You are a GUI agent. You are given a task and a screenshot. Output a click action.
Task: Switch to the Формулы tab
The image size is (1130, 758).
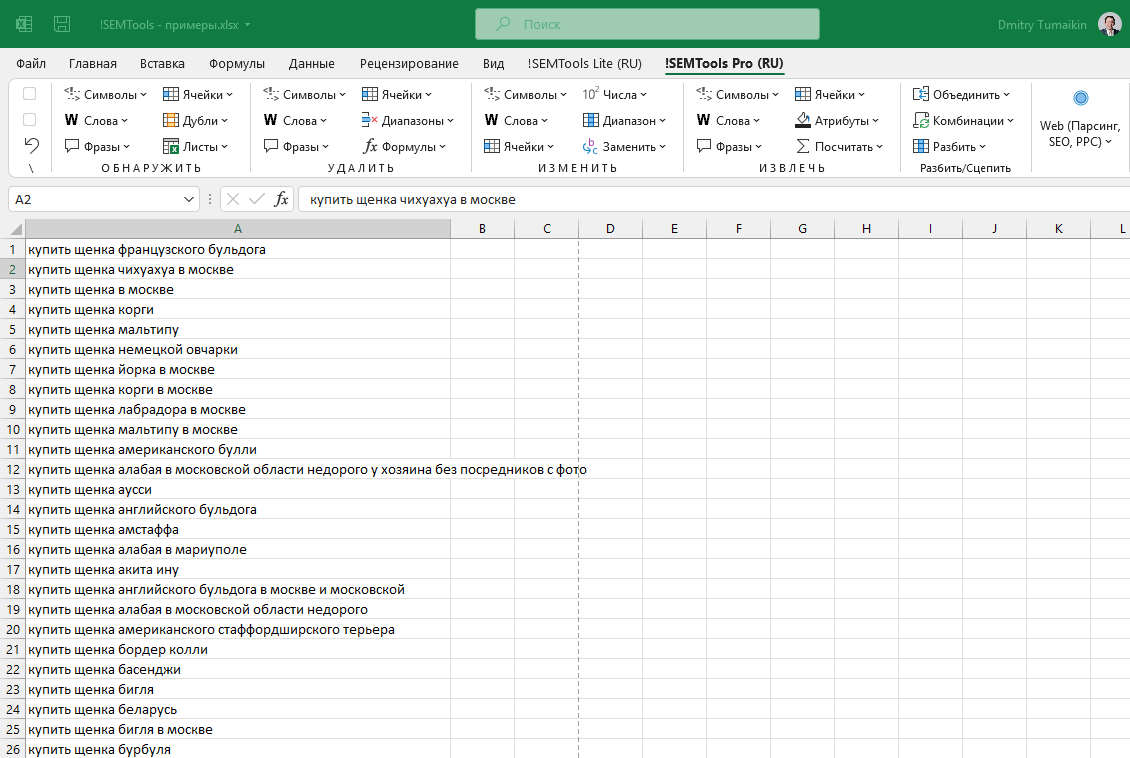(236, 63)
